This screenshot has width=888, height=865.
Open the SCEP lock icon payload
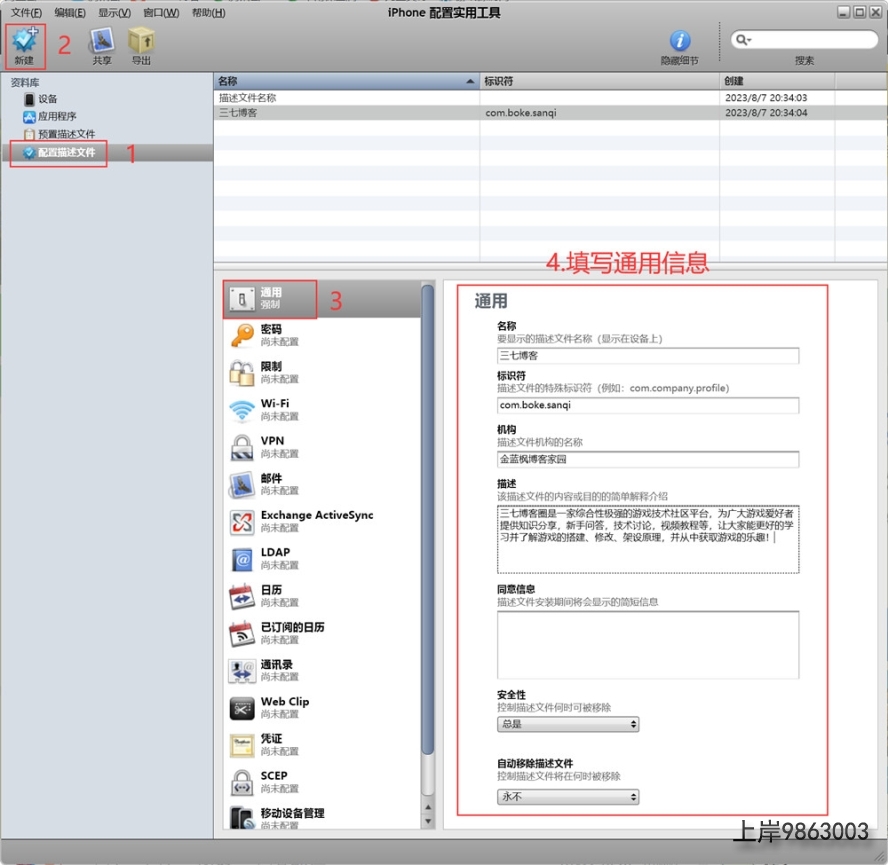tap(242, 783)
